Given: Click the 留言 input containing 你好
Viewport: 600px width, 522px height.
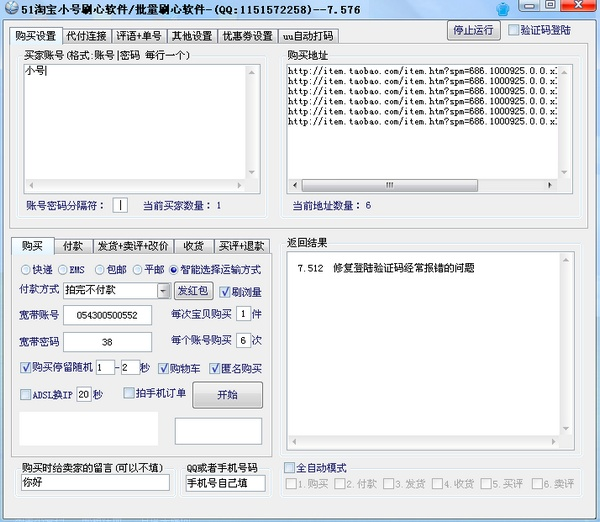Looking at the screenshot, I should point(95,483).
